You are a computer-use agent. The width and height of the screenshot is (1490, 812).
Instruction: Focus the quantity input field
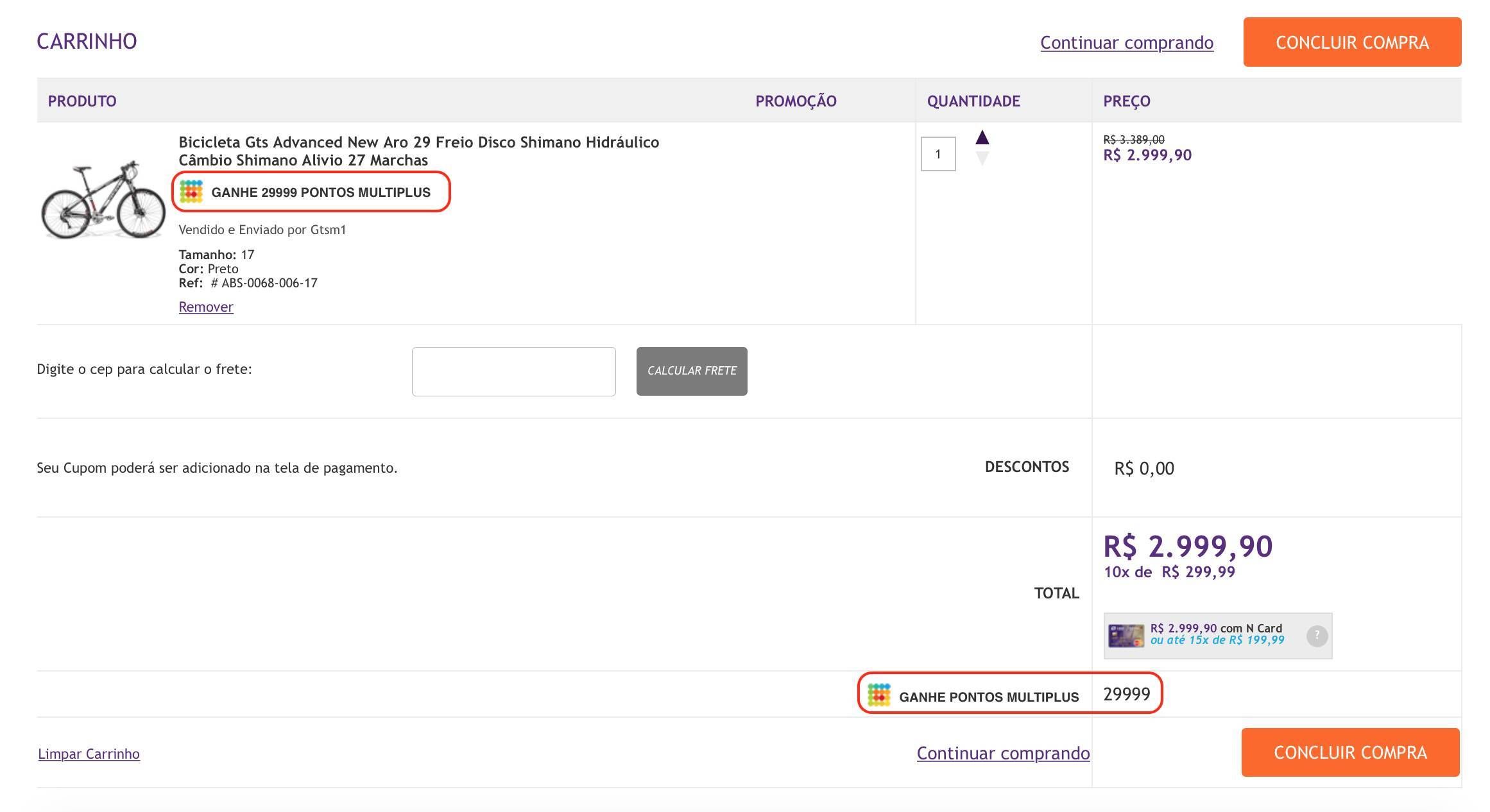[938, 154]
